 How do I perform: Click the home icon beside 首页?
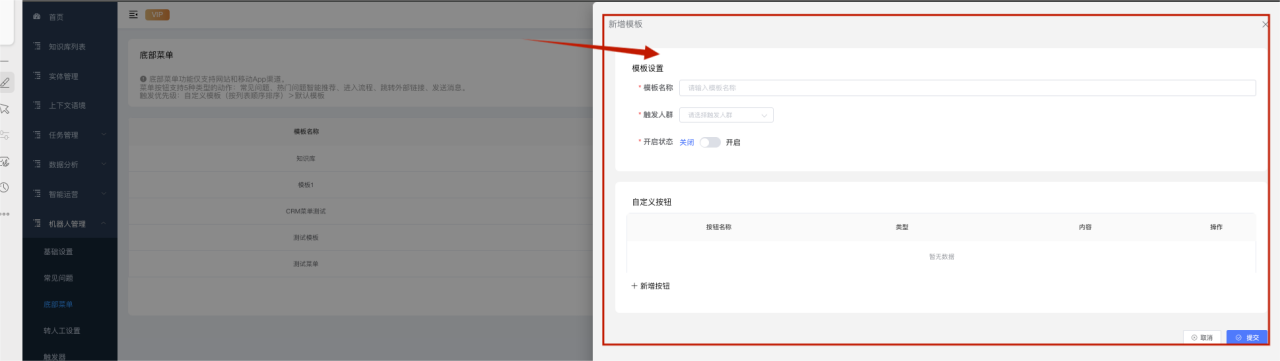coord(37,17)
